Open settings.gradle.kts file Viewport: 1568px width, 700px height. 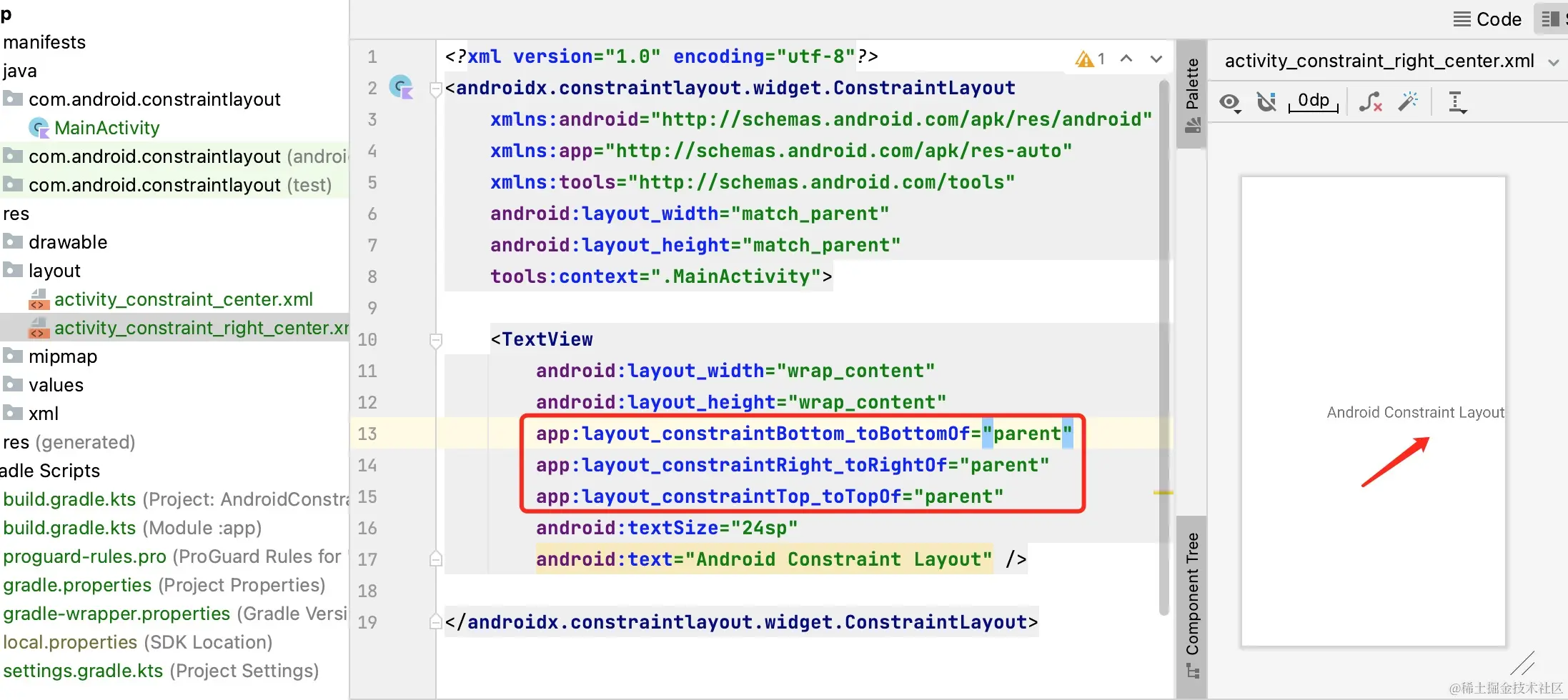[x=161, y=671]
